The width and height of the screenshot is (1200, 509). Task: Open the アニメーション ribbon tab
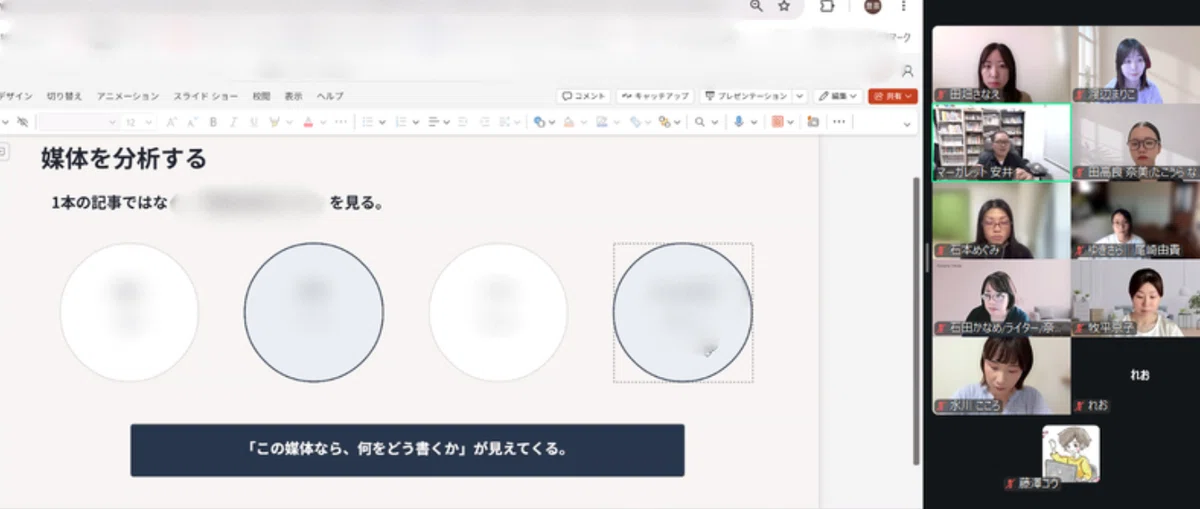click(128, 96)
